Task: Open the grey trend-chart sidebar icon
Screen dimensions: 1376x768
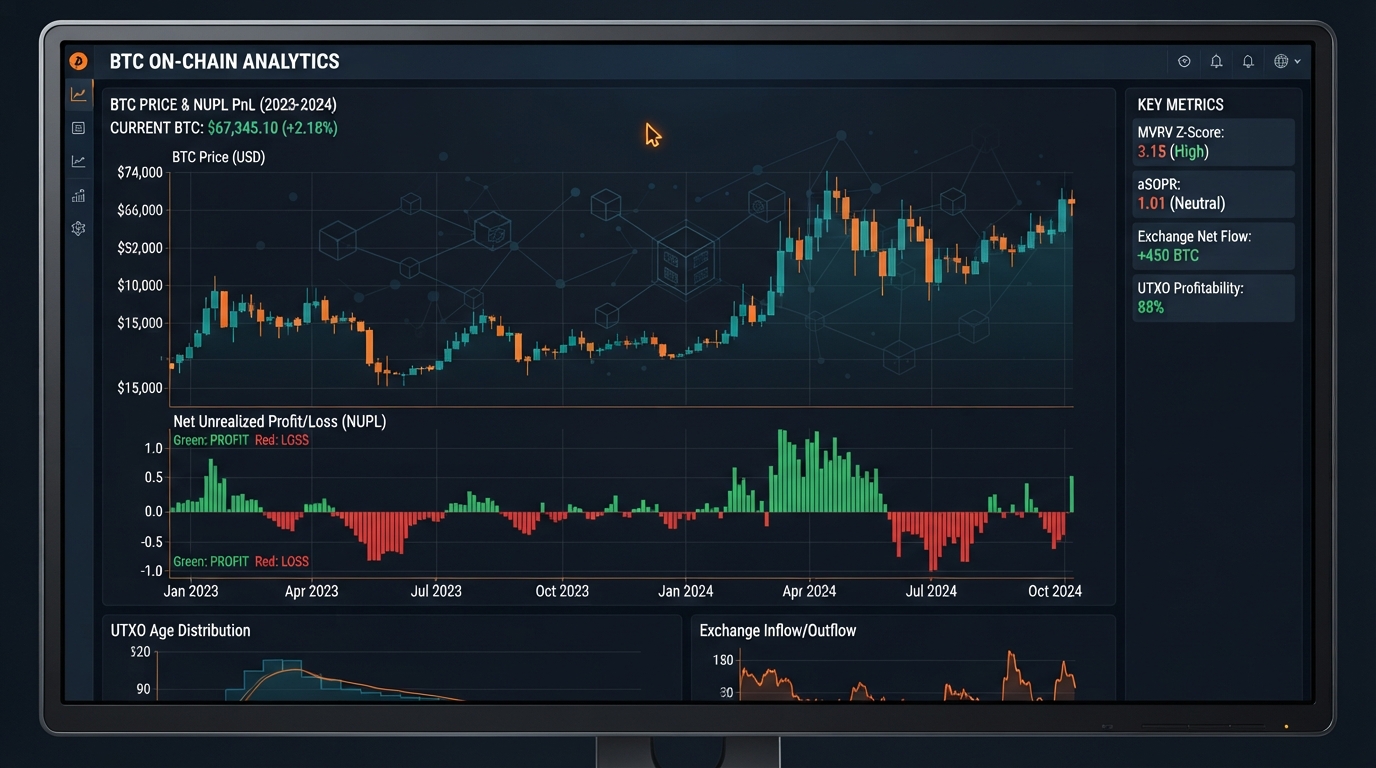Action: (78, 161)
